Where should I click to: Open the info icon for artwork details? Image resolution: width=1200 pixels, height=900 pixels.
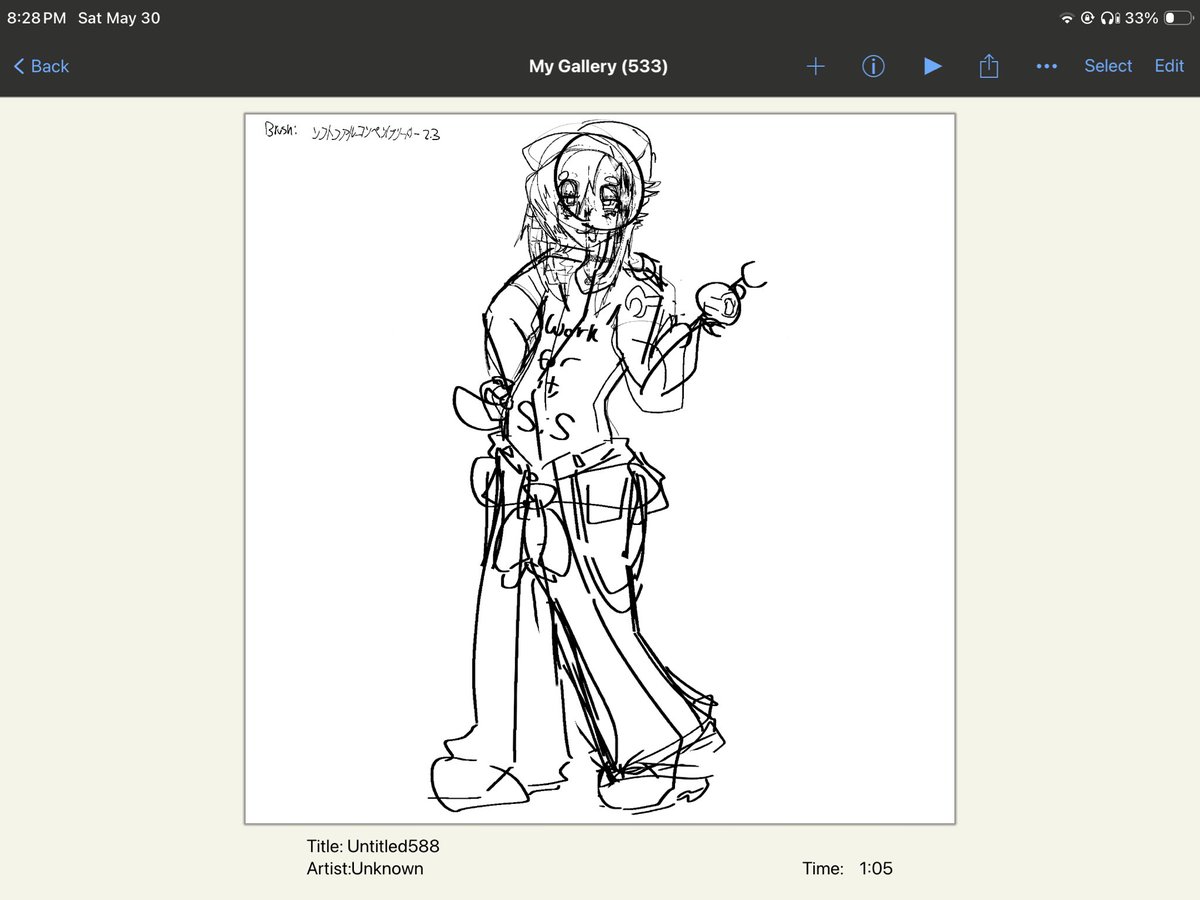pyautogui.click(x=873, y=66)
